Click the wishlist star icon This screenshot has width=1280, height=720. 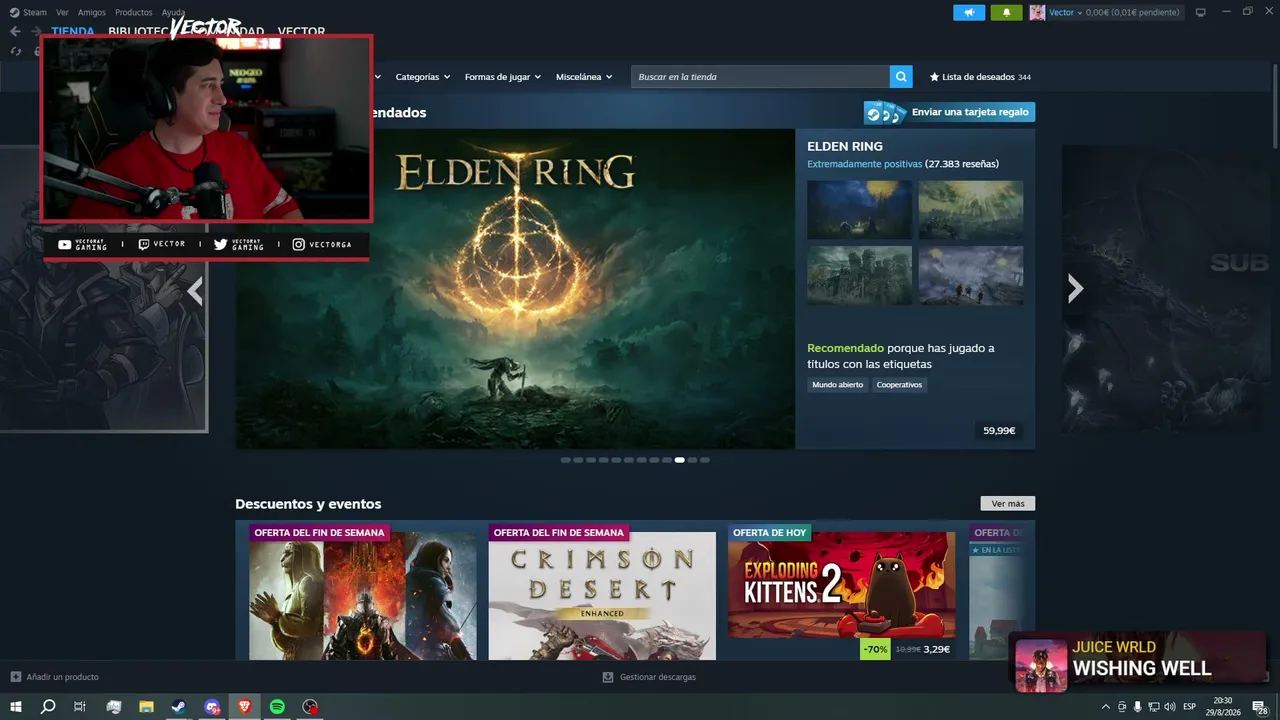pos(935,77)
